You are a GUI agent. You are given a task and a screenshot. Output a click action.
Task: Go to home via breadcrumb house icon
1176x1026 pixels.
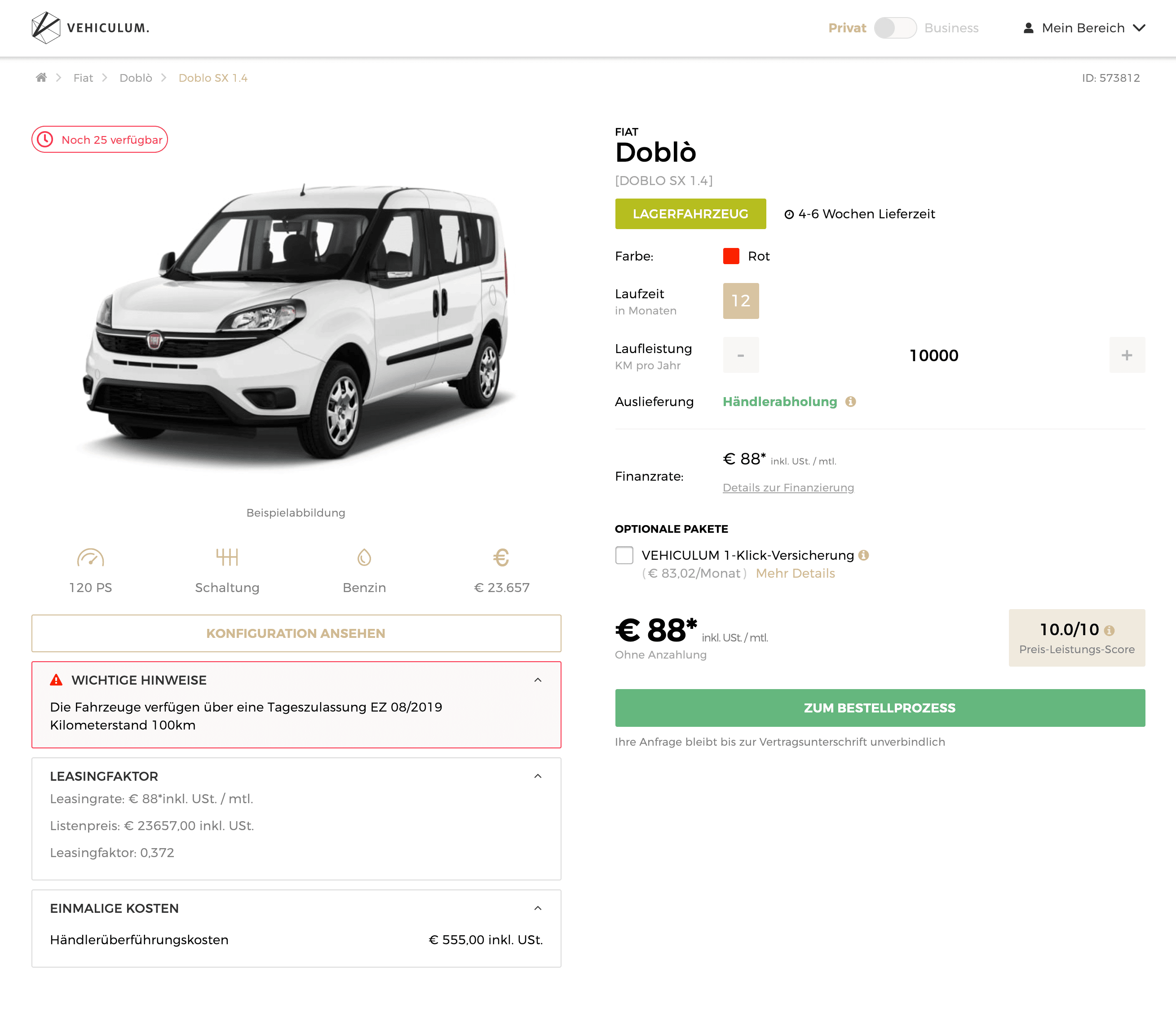point(41,77)
